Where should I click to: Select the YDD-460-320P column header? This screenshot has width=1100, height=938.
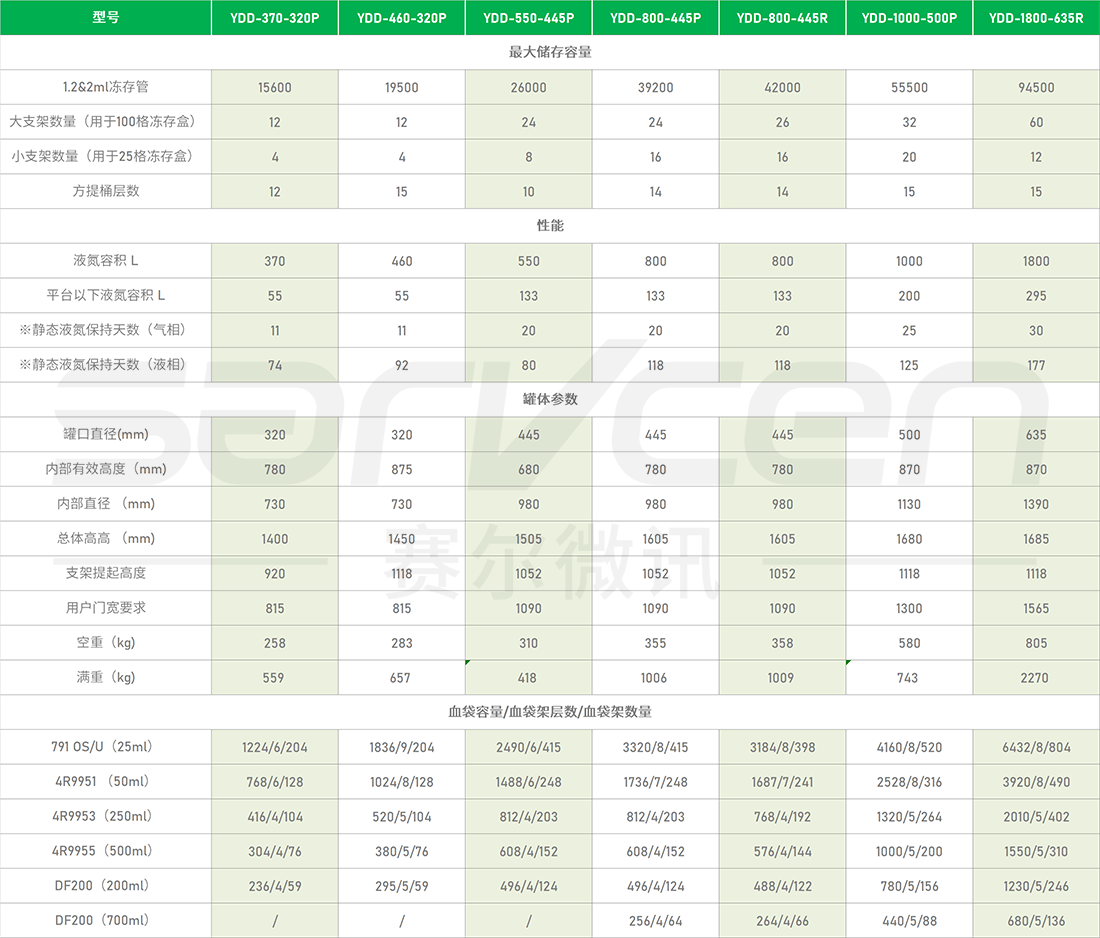coord(401,18)
